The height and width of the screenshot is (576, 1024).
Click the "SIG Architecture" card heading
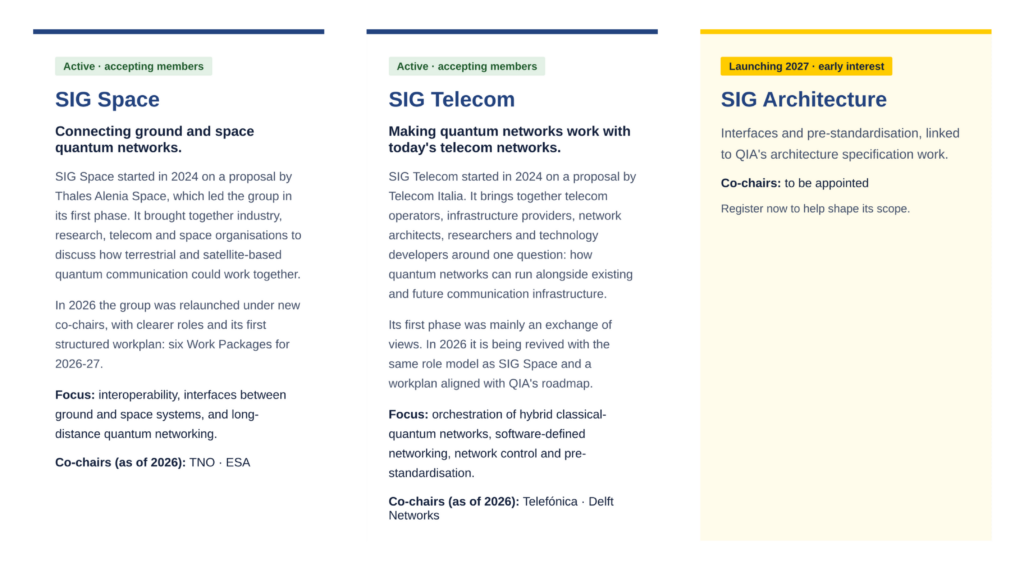[803, 99]
